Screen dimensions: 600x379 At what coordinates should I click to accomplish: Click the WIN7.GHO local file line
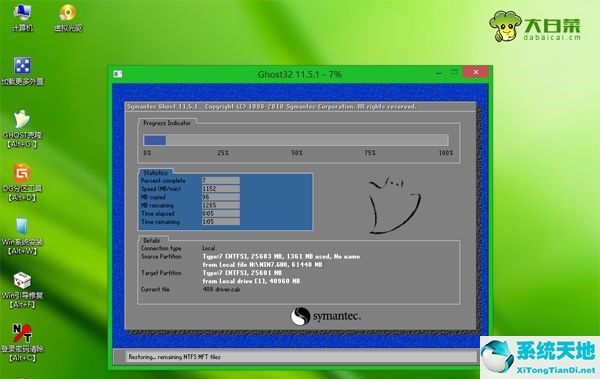click(x=262, y=265)
